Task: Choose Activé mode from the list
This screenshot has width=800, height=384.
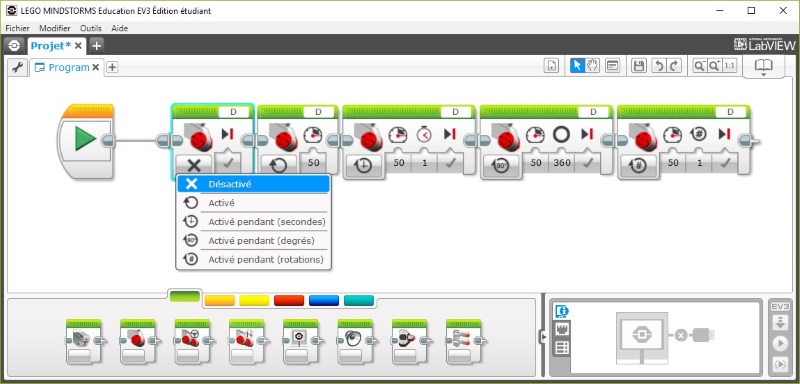Action: click(253, 203)
